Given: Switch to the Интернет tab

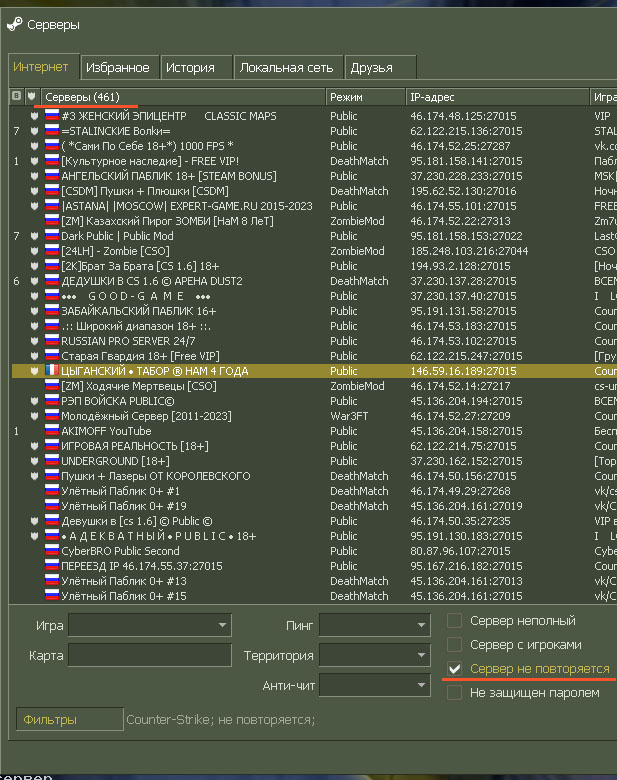Looking at the screenshot, I should (44, 67).
